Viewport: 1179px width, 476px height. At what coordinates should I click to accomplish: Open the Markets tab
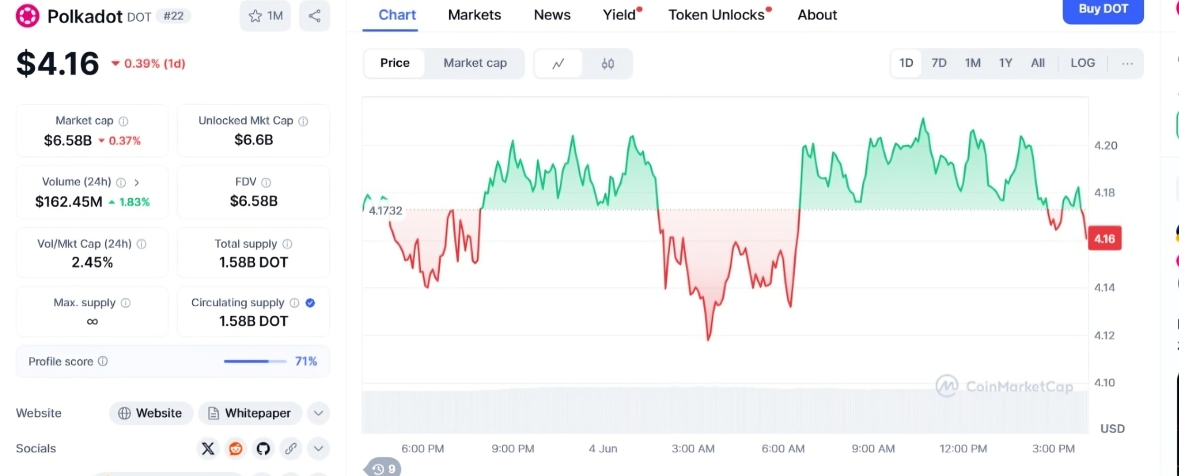point(475,15)
